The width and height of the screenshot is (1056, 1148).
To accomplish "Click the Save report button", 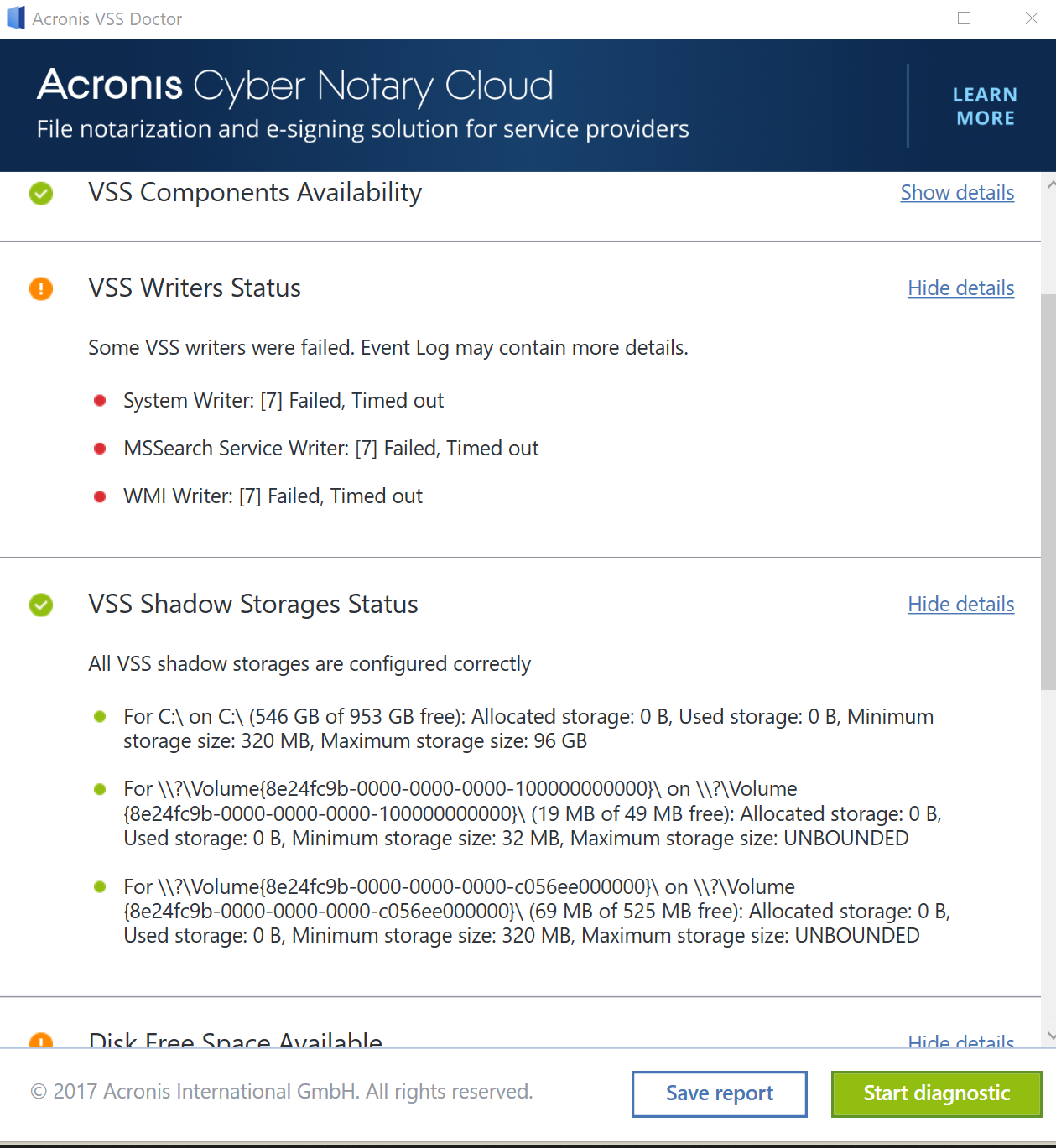I will coord(718,1093).
